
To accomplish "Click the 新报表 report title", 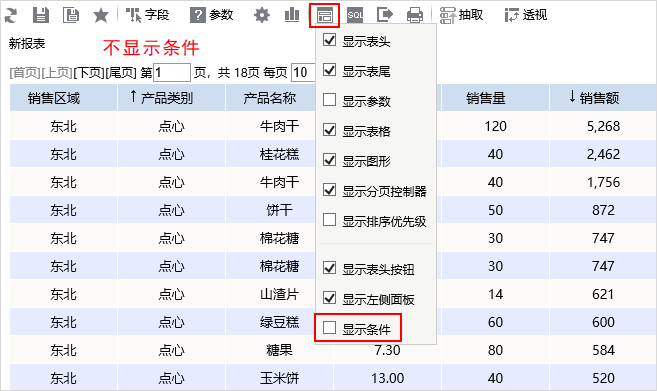I will (x=27, y=44).
